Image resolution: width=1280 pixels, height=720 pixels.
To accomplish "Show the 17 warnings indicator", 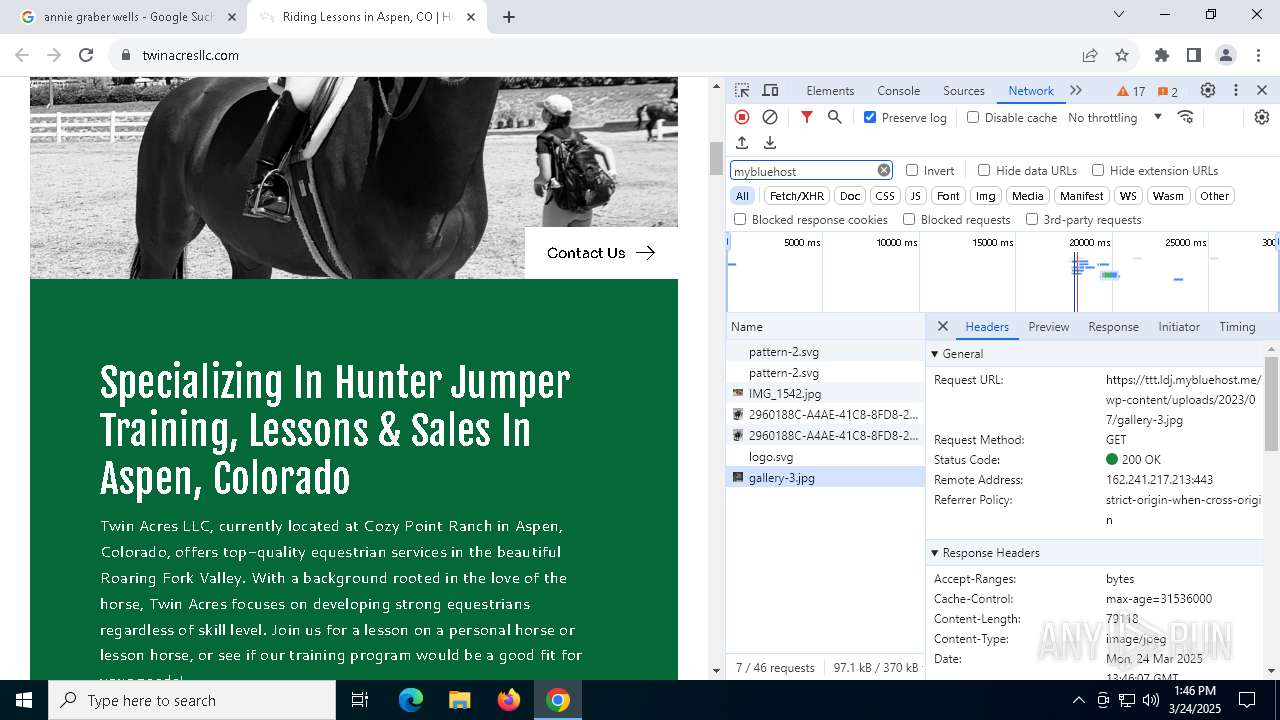I will [x=1131, y=91].
